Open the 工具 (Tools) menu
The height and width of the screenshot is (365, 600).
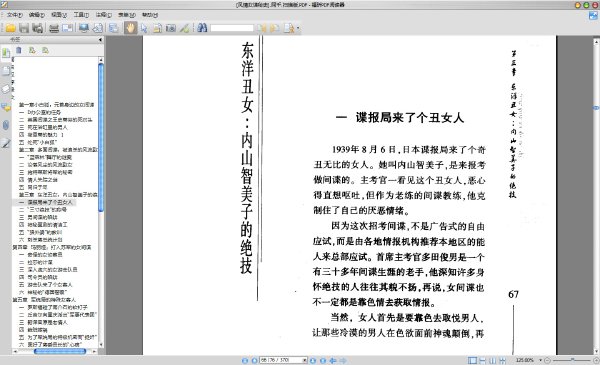pyautogui.click(x=81, y=15)
